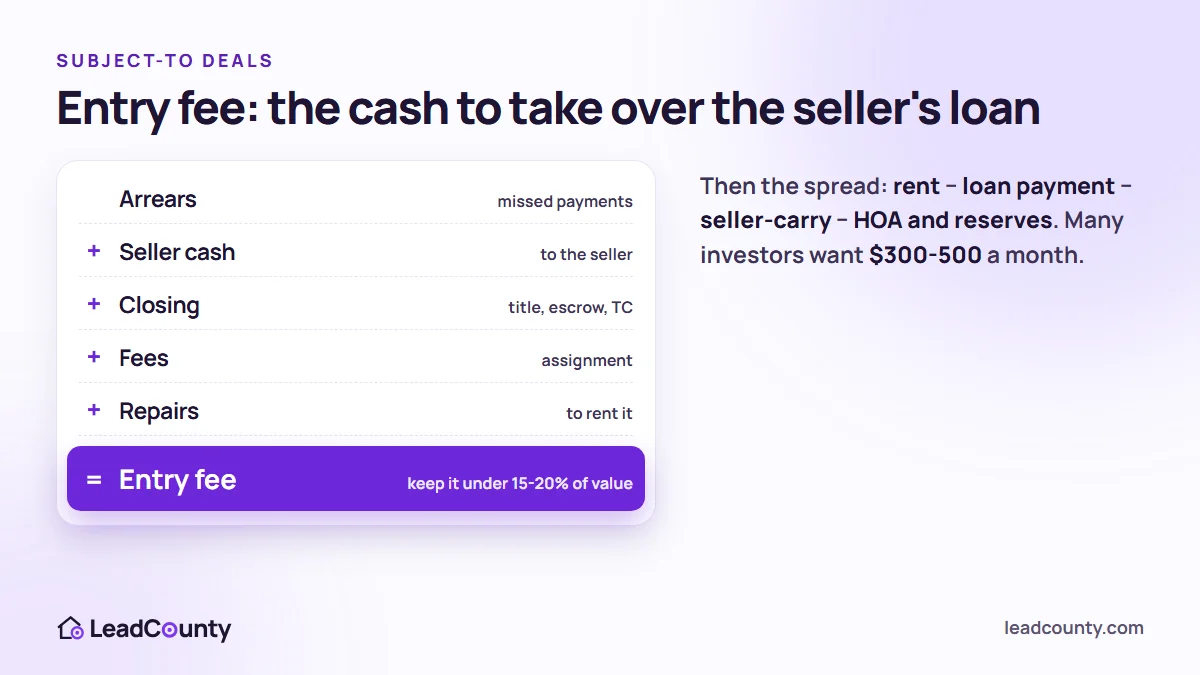This screenshot has height=675, width=1200.
Task: Click the 'assignment' note
Action: point(587,360)
